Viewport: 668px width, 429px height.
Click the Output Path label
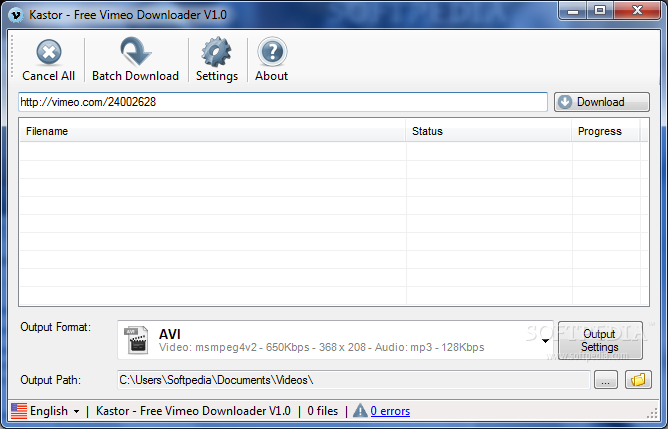click(50, 380)
